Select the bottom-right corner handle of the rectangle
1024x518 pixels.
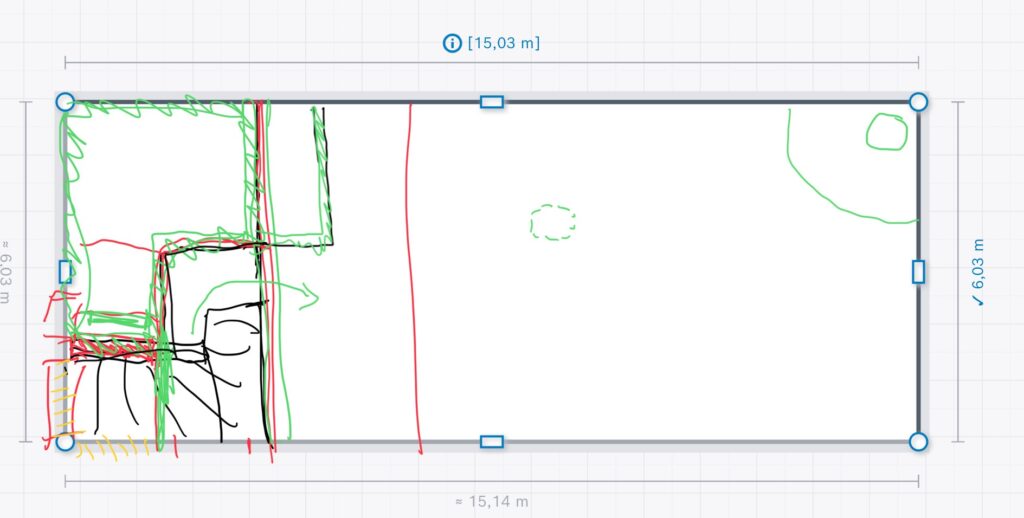pos(918,442)
